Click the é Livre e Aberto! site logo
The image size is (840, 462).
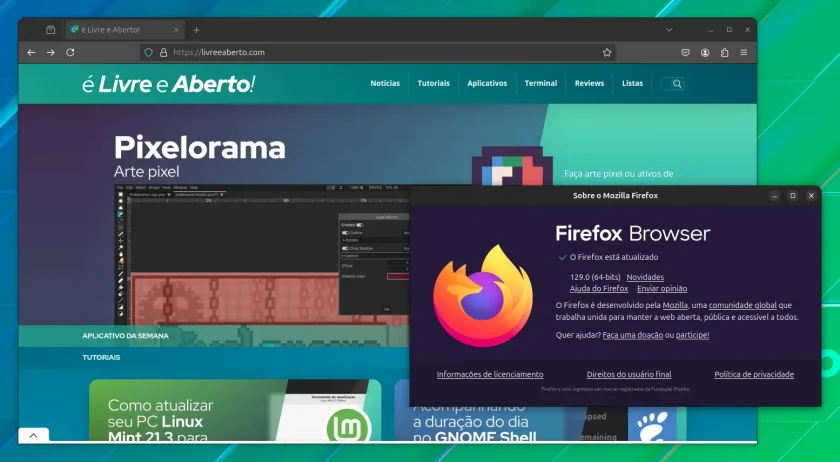pyautogui.click(x=168, y=84)
